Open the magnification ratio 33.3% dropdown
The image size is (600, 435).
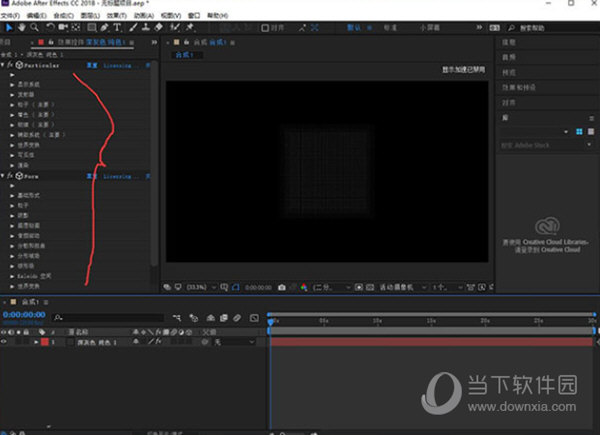click(201, 287)
